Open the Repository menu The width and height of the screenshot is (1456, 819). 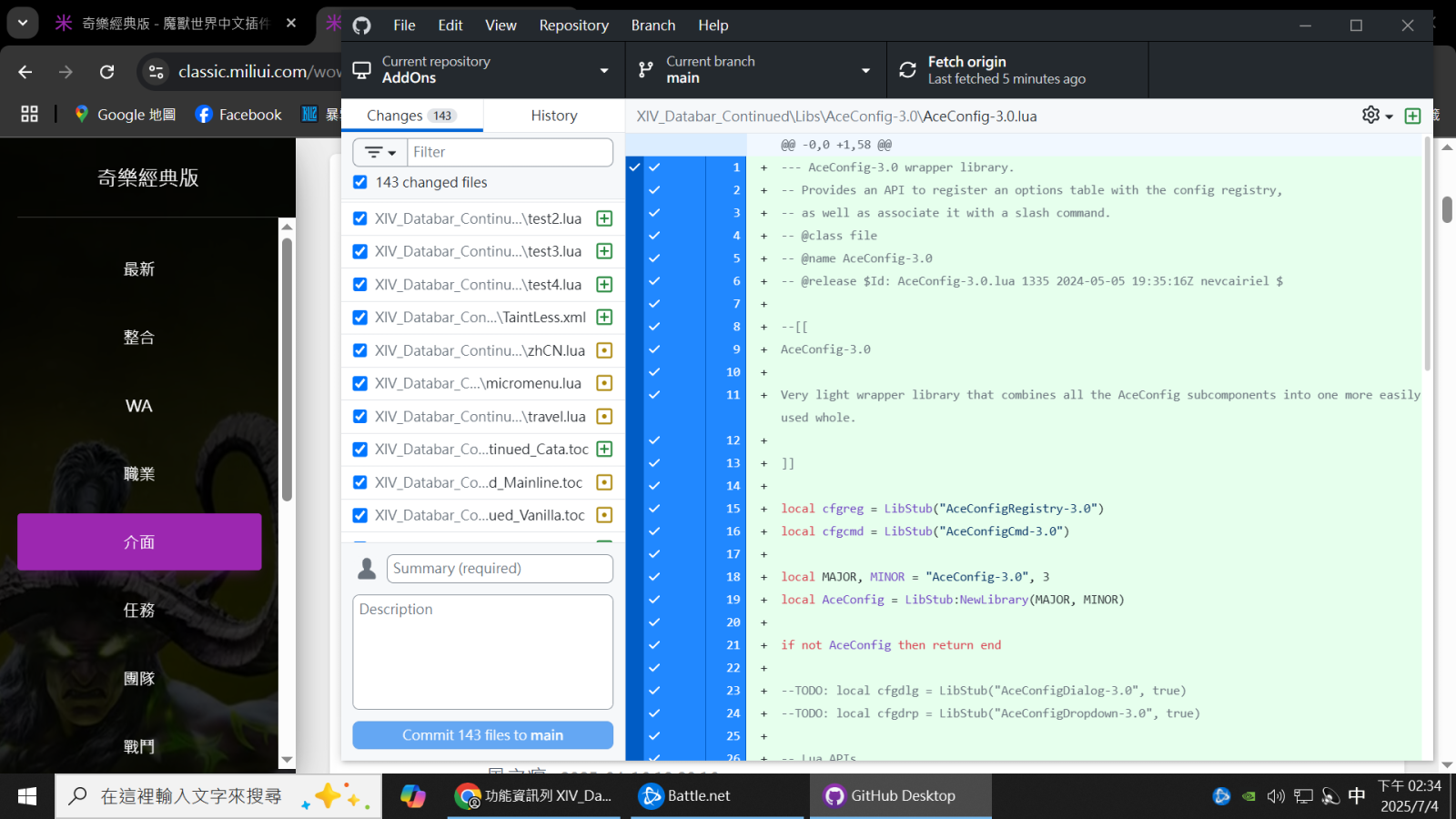[x=573, y=25]
